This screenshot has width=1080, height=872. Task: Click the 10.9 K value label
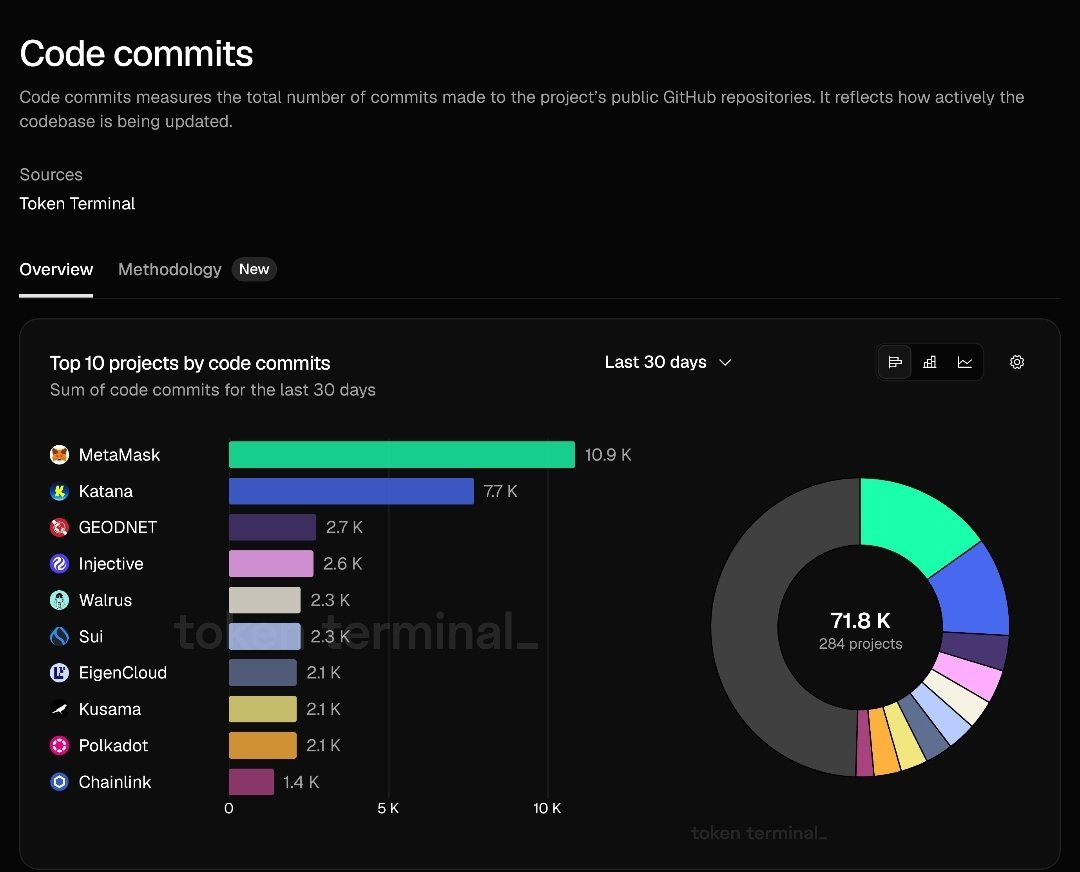pos(608,455)
